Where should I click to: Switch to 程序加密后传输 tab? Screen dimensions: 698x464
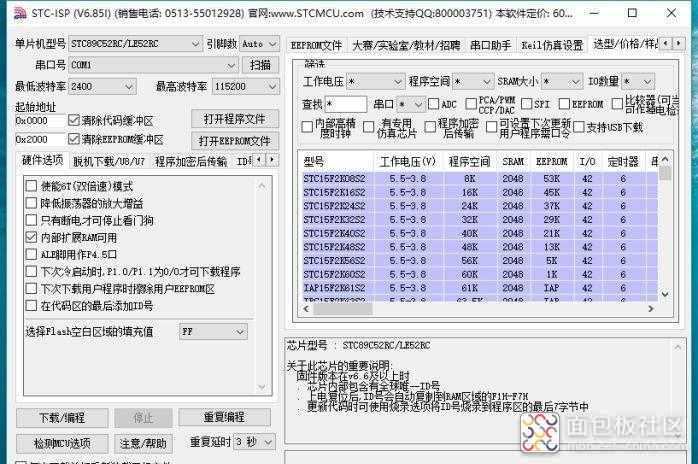191,161
